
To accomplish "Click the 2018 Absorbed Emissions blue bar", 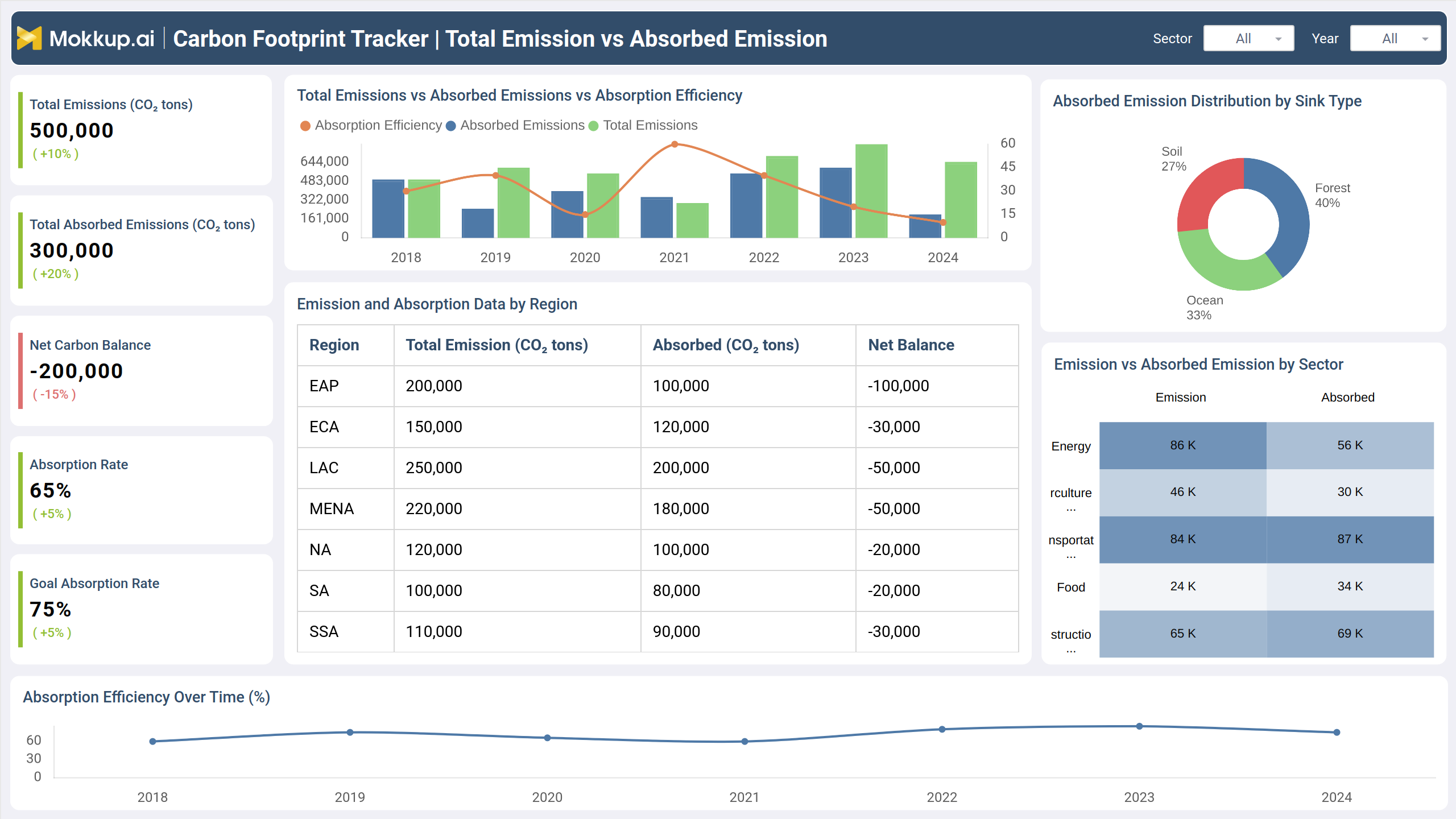I will click(388, 209).
